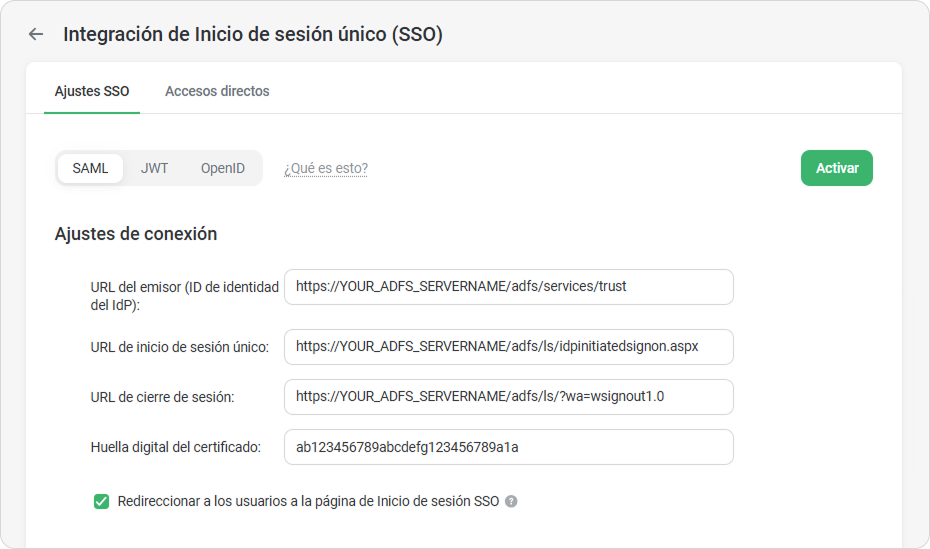Click the idpinitiatedsignon.aspx URL field

[509, 347]
